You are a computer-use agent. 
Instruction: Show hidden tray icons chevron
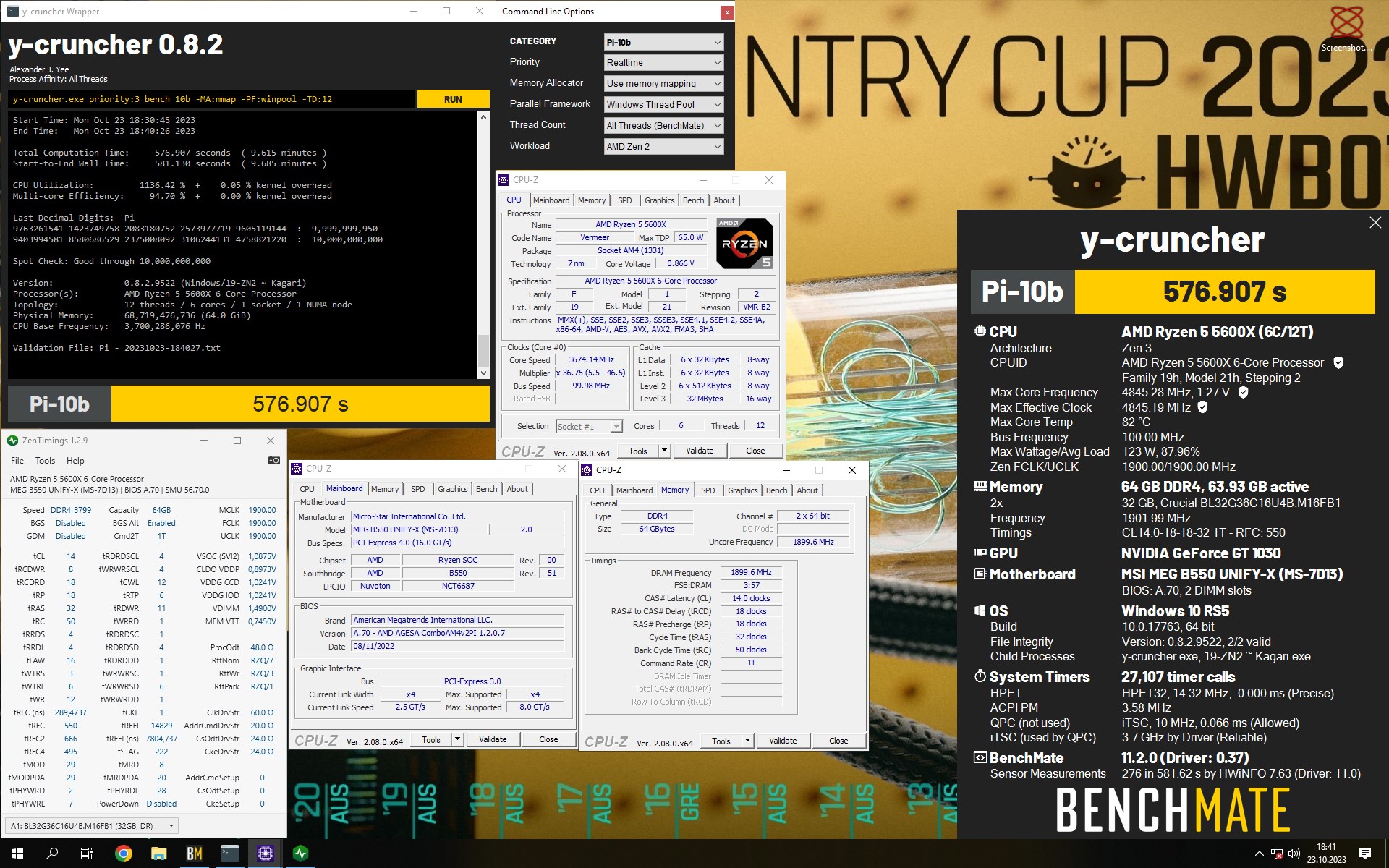pyautogui.click(x=1259, y=854)
